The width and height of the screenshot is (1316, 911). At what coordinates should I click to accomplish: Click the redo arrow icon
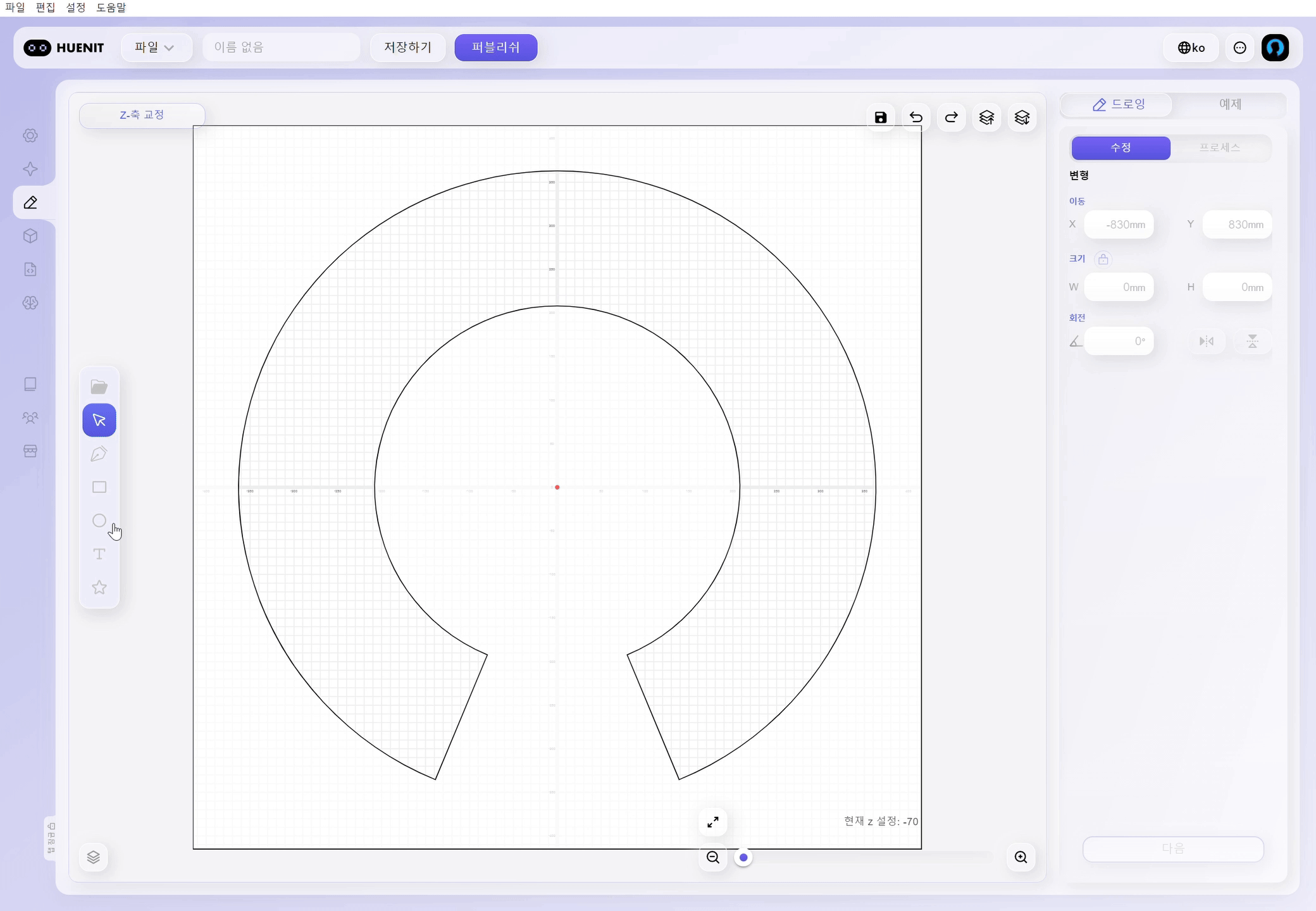pyautogui.click(x=951, y=117)
